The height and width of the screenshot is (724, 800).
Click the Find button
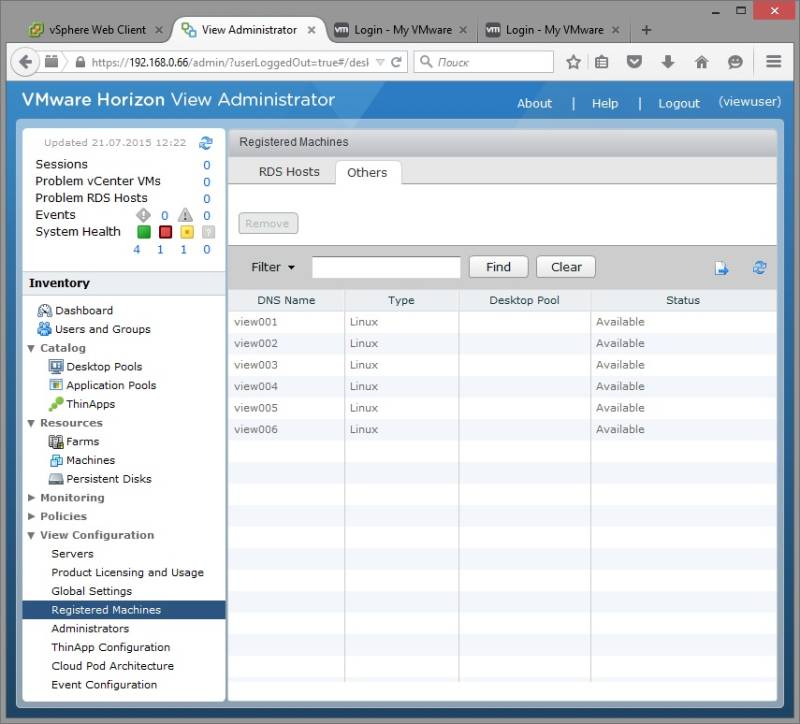pyautogui.click(x=498, y=267)
